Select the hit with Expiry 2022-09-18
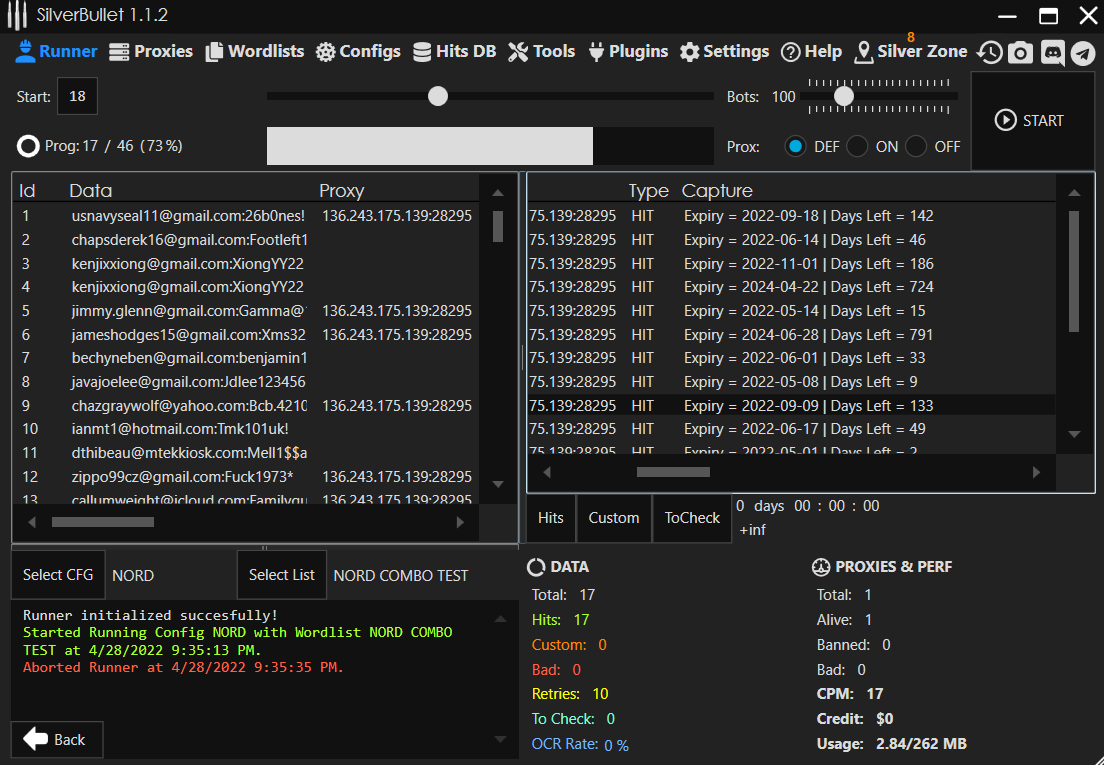Screen dimensions: 1104x765 [791, 216]
